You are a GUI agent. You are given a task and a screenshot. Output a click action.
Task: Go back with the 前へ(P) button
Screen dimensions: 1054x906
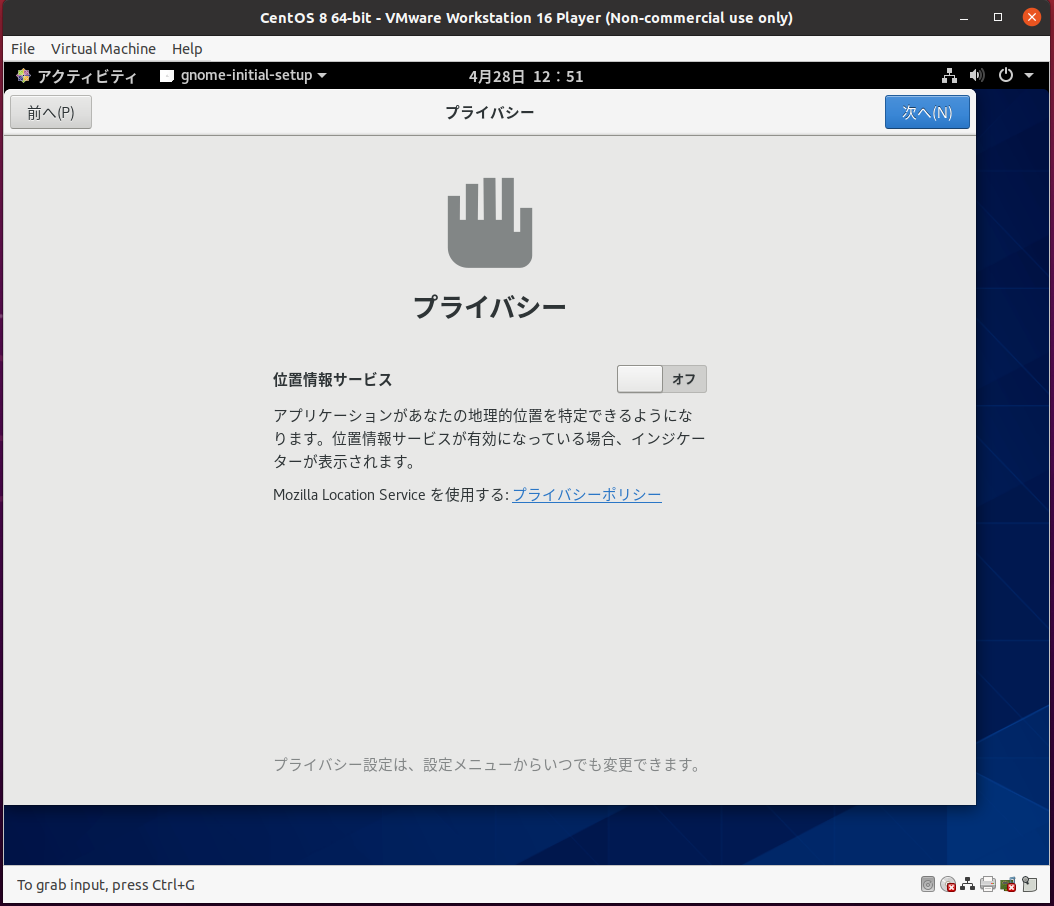(x=51, y=113)
